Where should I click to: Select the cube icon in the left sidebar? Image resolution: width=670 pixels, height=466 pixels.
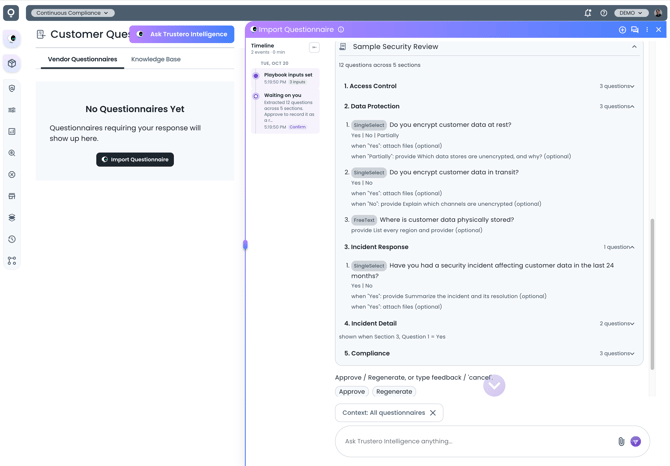point(12,63)
